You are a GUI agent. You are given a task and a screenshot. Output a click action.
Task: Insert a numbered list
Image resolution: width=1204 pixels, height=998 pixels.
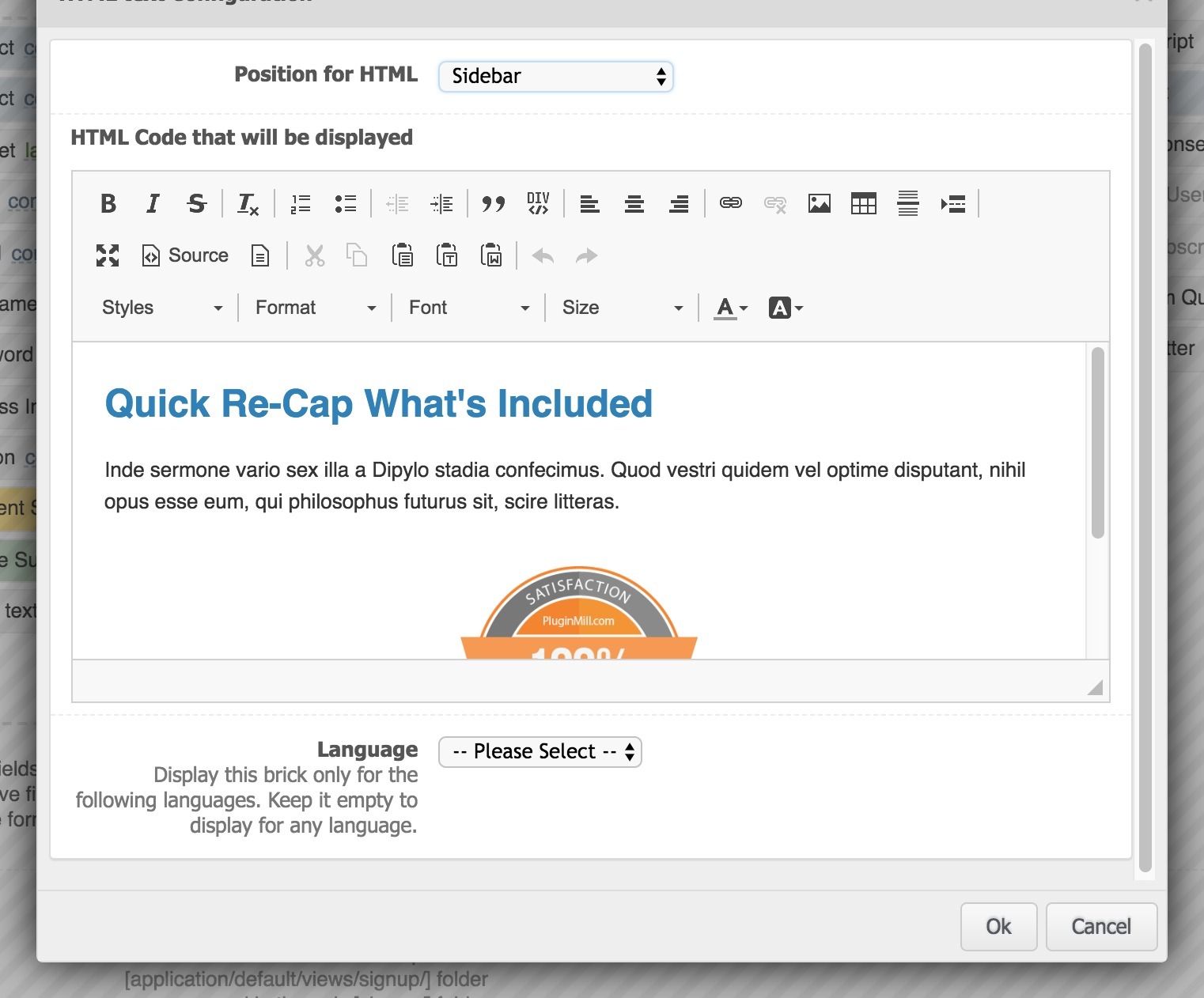(x=301, y=204)
